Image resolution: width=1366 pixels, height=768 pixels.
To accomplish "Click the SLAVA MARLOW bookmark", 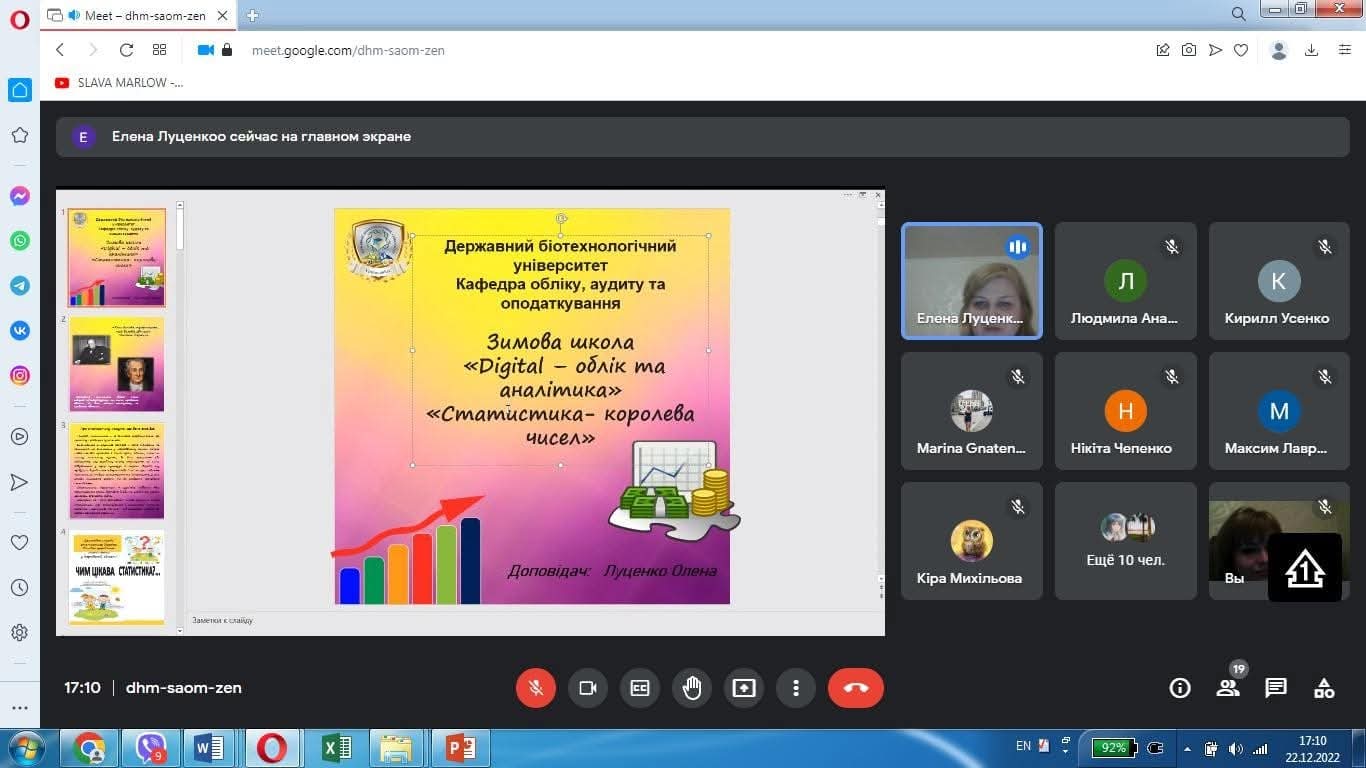I will click(x=120, y=83).
